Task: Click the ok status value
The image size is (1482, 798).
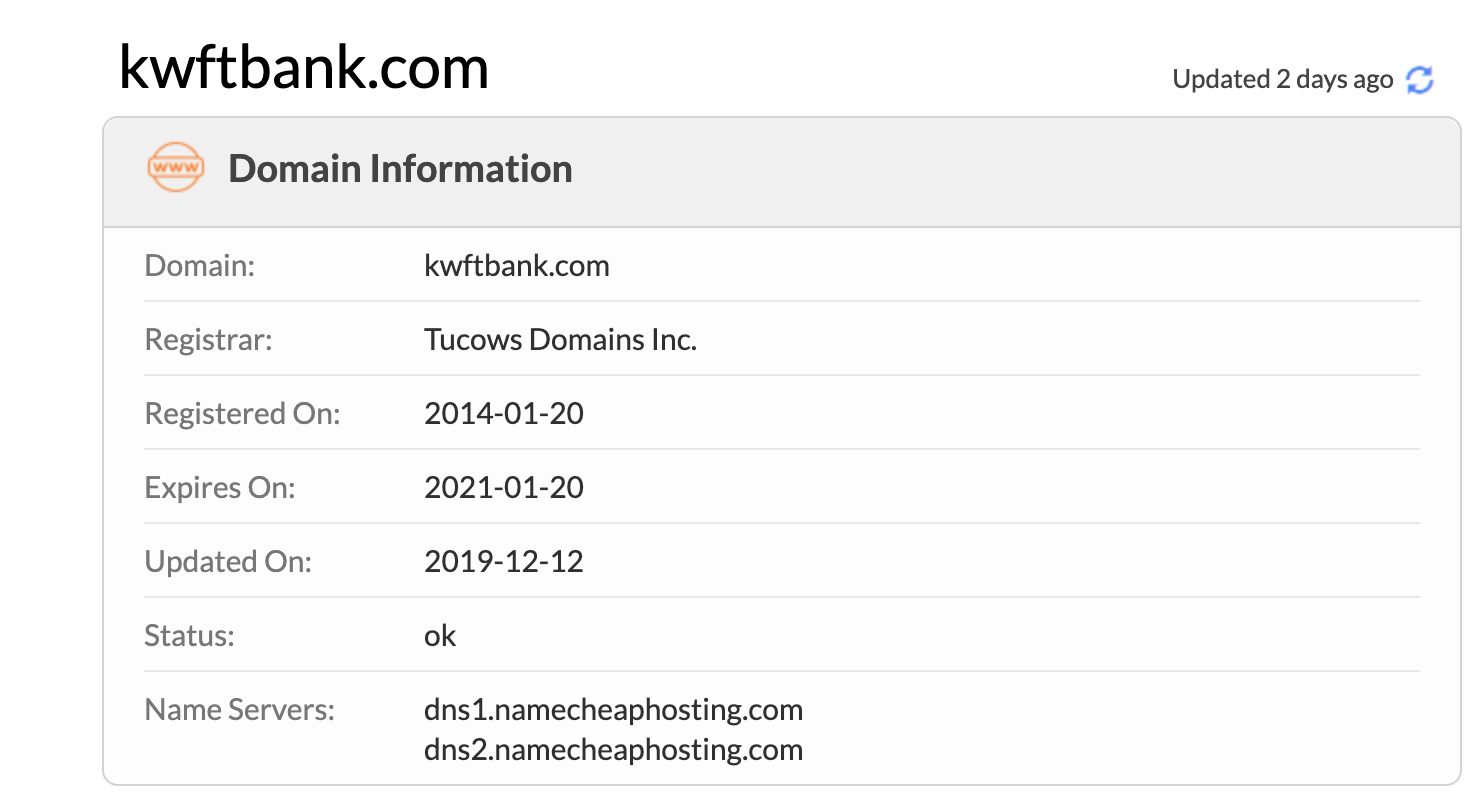Action: click(440, 636)
